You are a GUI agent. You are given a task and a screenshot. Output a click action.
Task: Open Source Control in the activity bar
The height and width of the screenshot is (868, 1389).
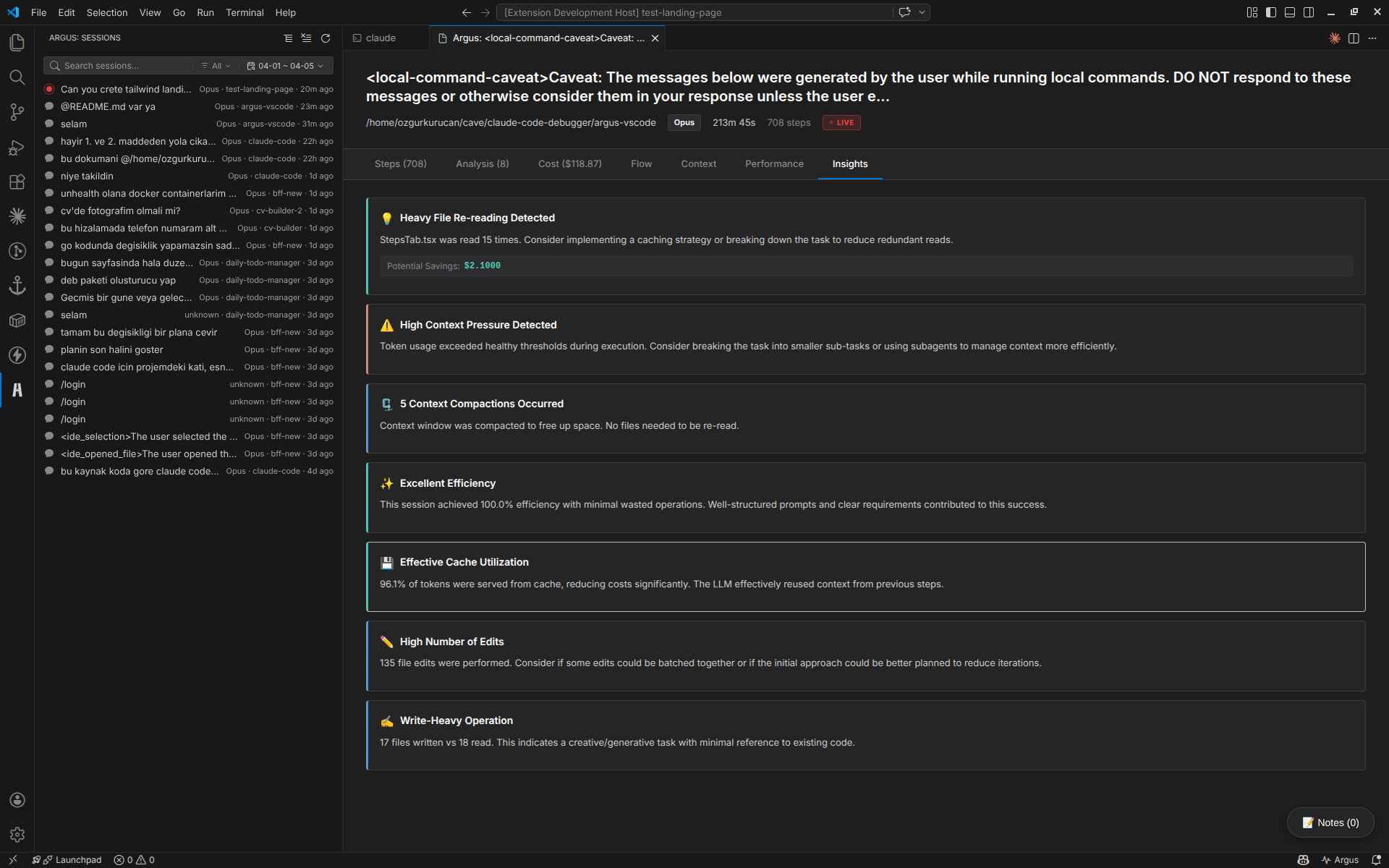17,112
